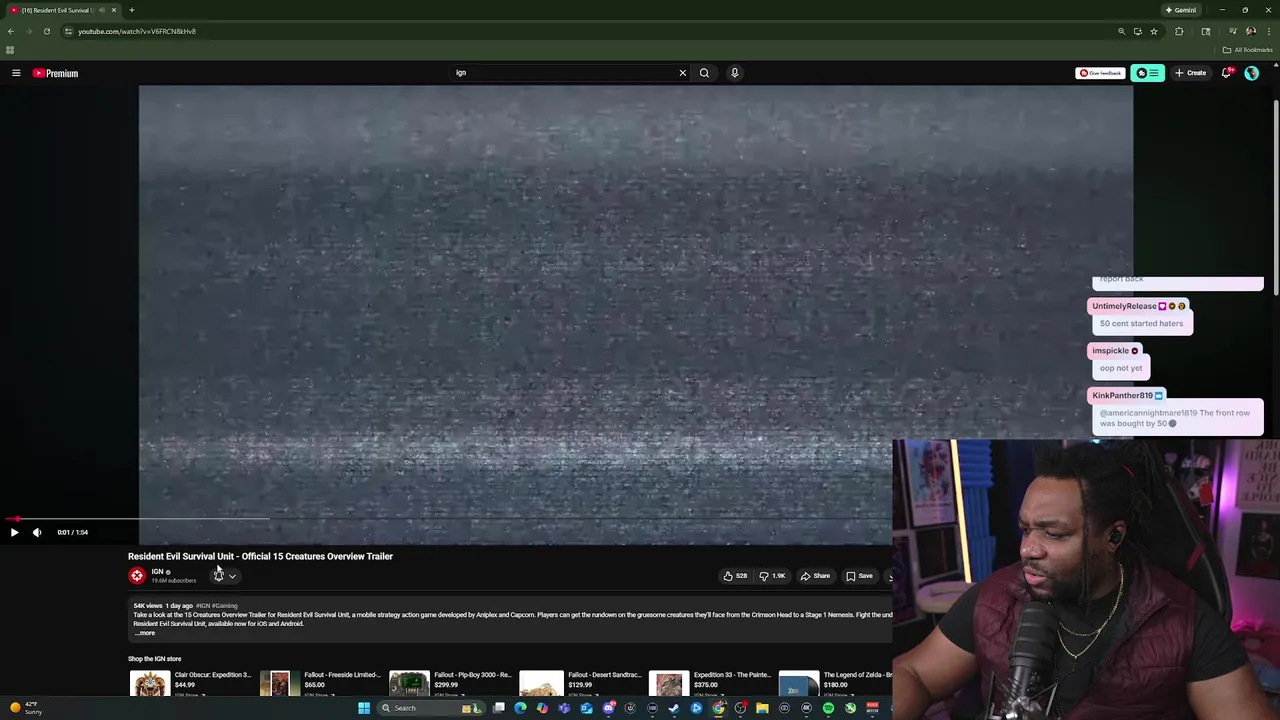
Task: Click the address bar URL
Action: point(137,31)
